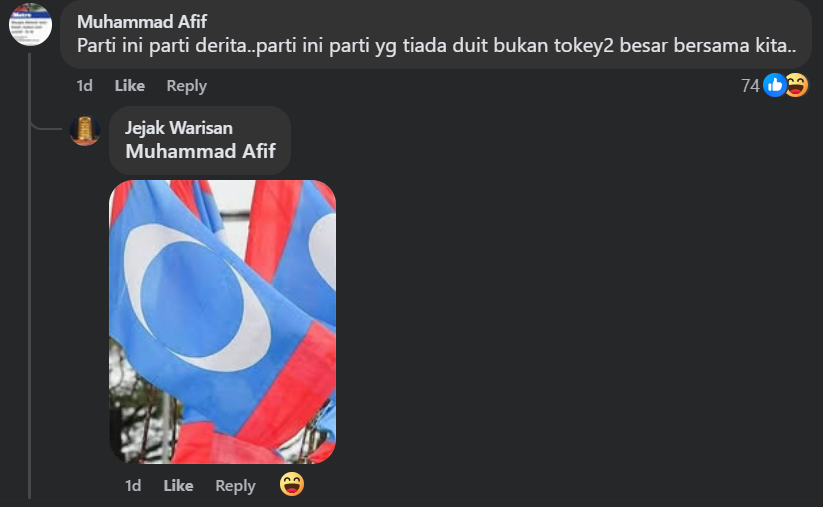Open the Muhammad Afif commenter name link

[x=142, y=22]
